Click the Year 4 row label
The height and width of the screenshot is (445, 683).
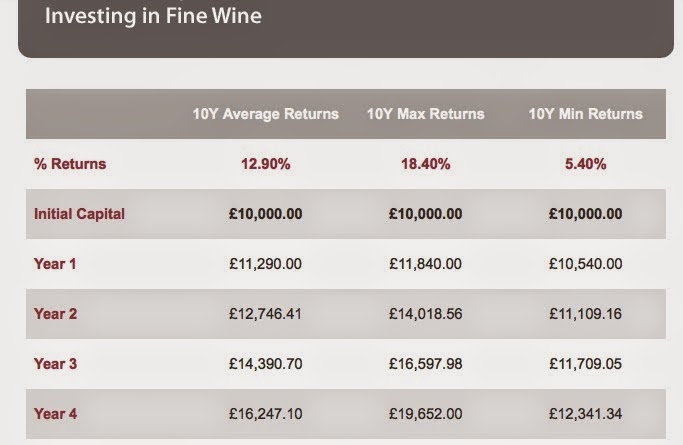pos(55,414)
